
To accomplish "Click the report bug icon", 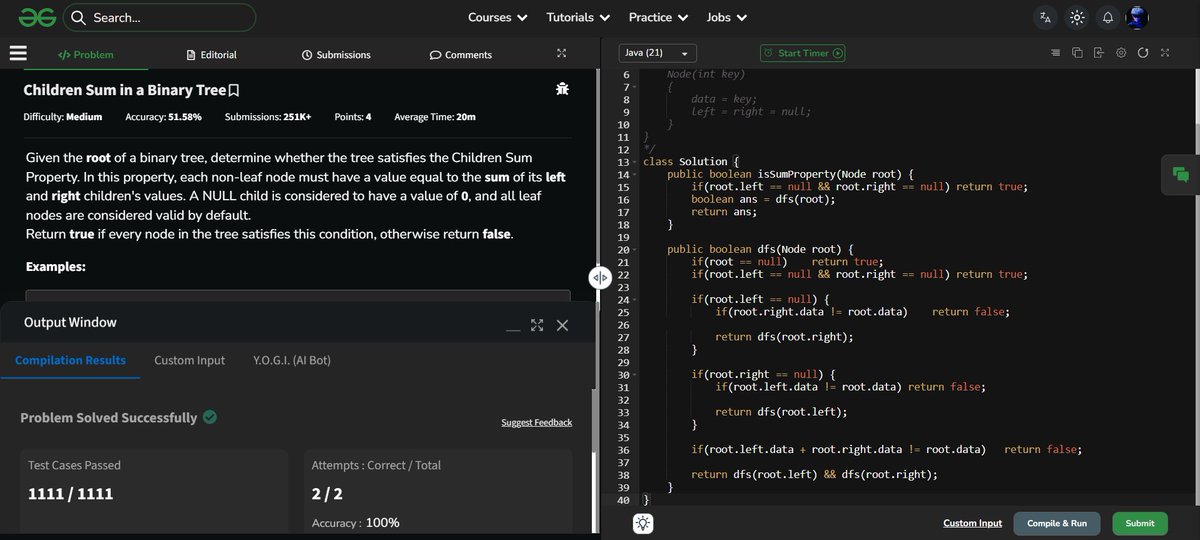I will (x=562, y=89).
